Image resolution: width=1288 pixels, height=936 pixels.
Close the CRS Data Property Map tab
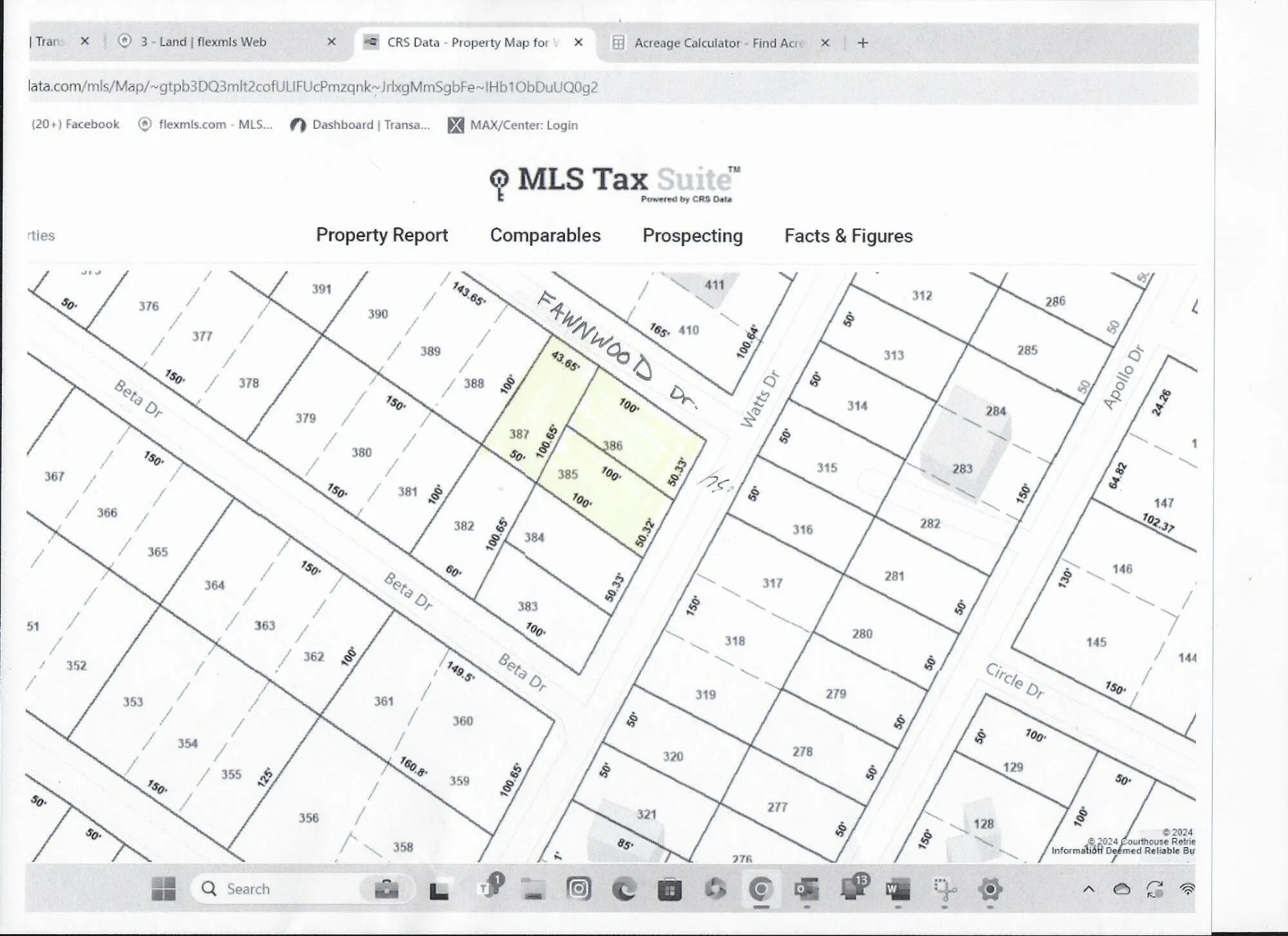(x=579, y=43)
